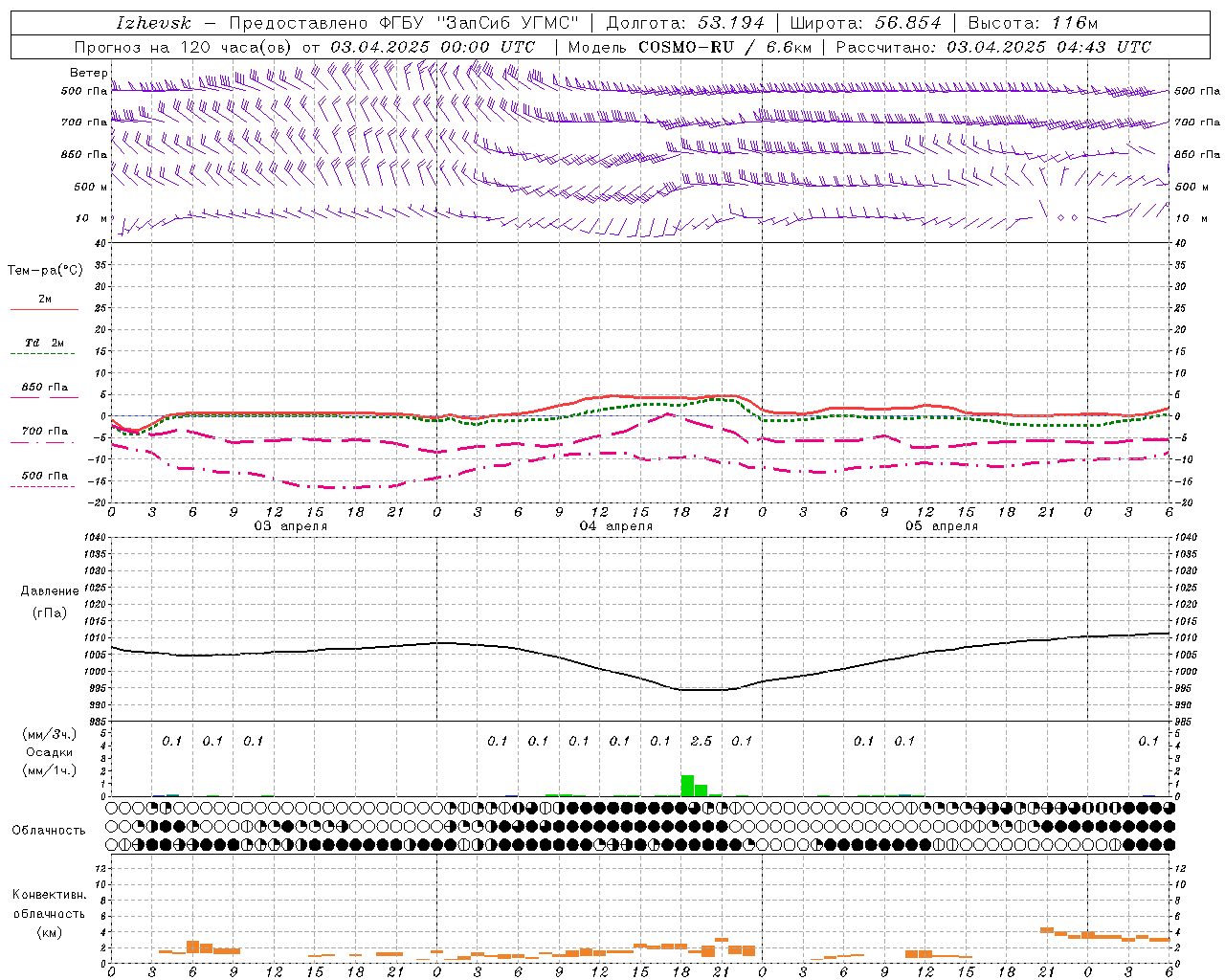The width and height of the screenshot is (1225, 980).
Task: Click the Осадки precipitation label
Action: [50, 752]
